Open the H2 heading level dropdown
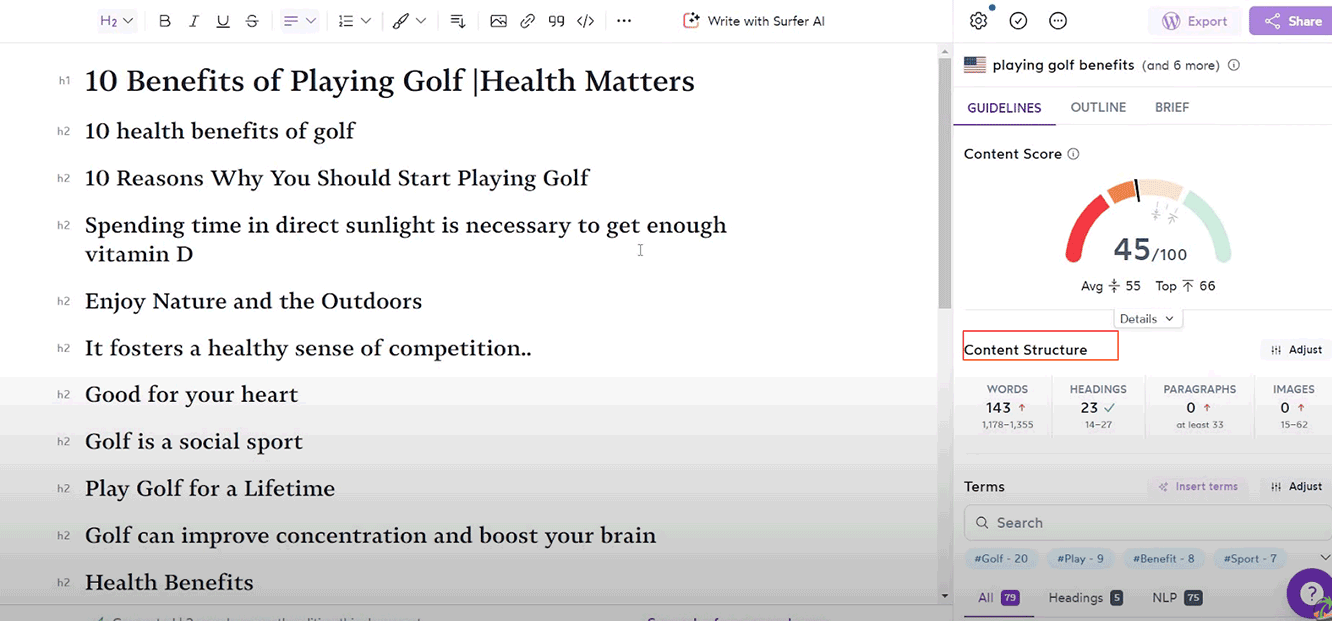 click(x=117, y=21)
